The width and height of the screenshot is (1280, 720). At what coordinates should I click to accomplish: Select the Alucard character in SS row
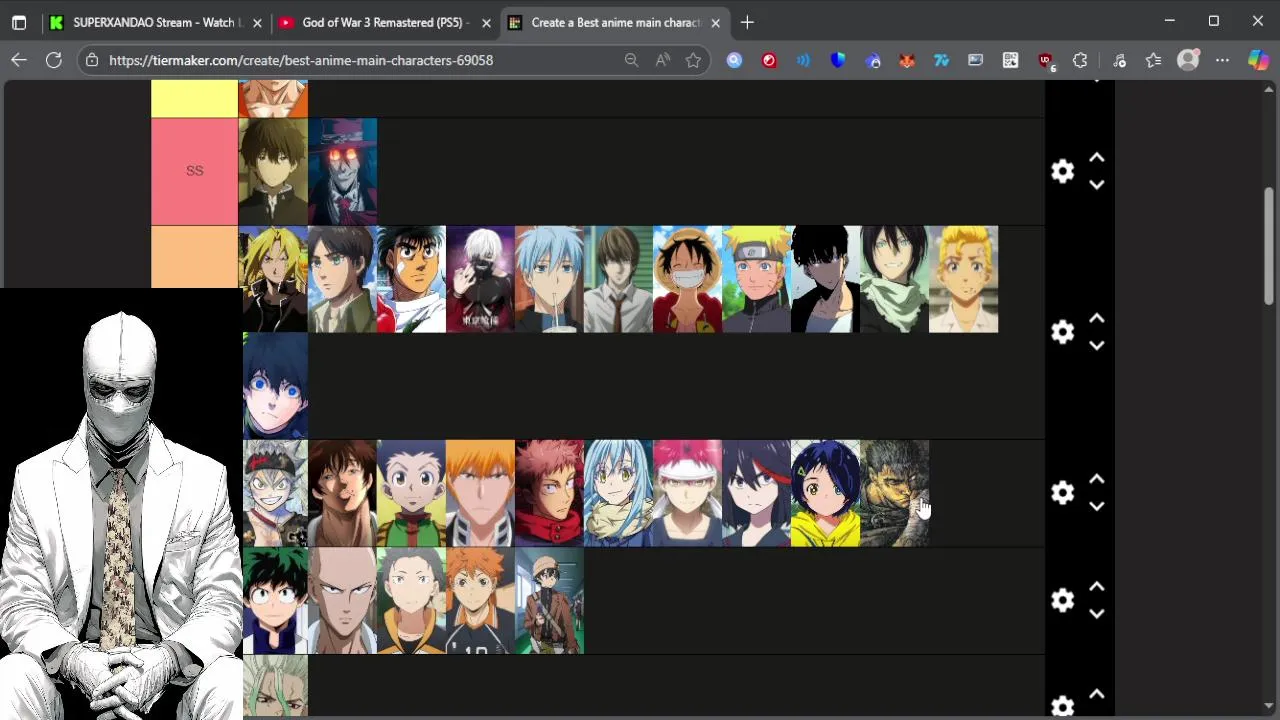[343, 171]
